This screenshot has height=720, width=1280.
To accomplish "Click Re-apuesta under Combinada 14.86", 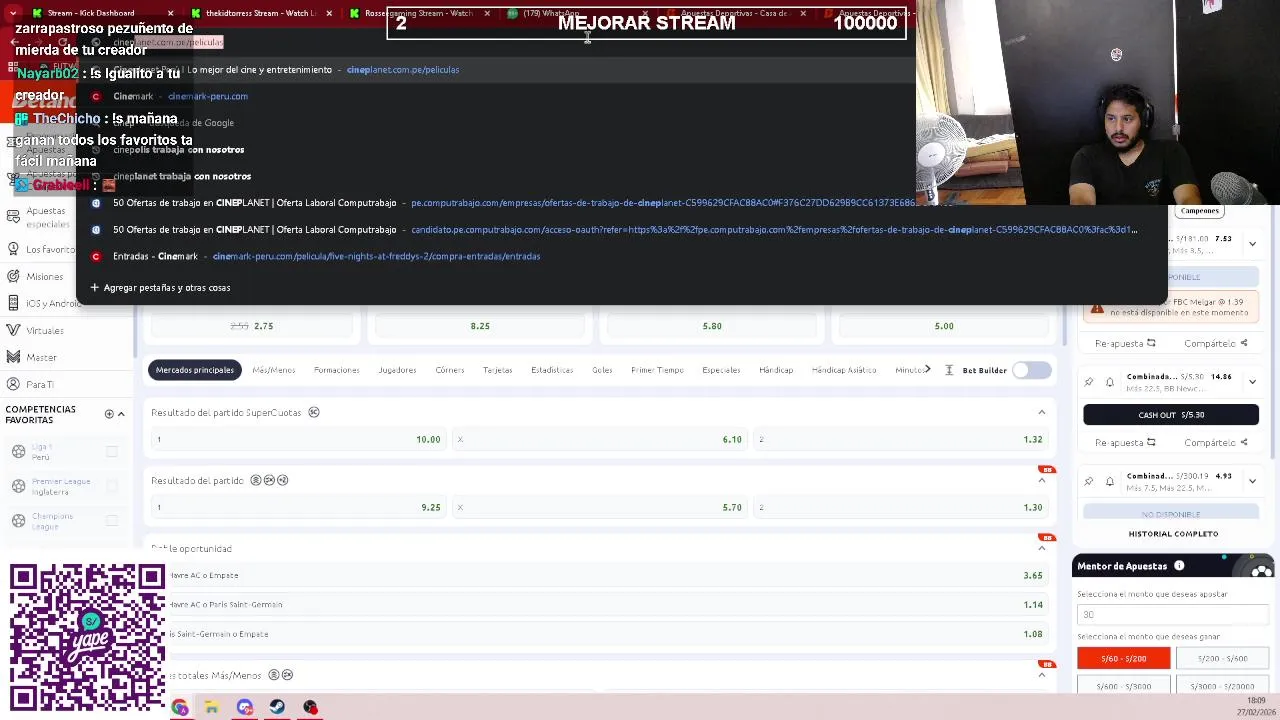I will click(1125, 442).
